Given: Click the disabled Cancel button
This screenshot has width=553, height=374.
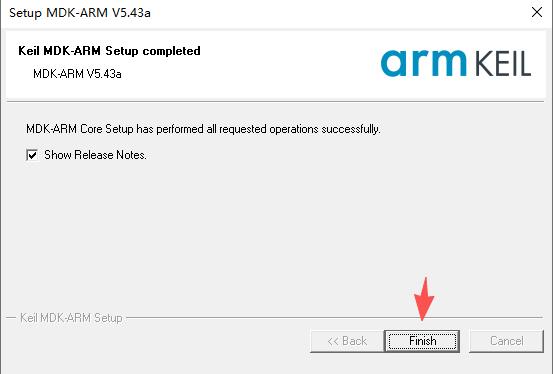Looking at the screenshot, I should (x=506, y=341).
